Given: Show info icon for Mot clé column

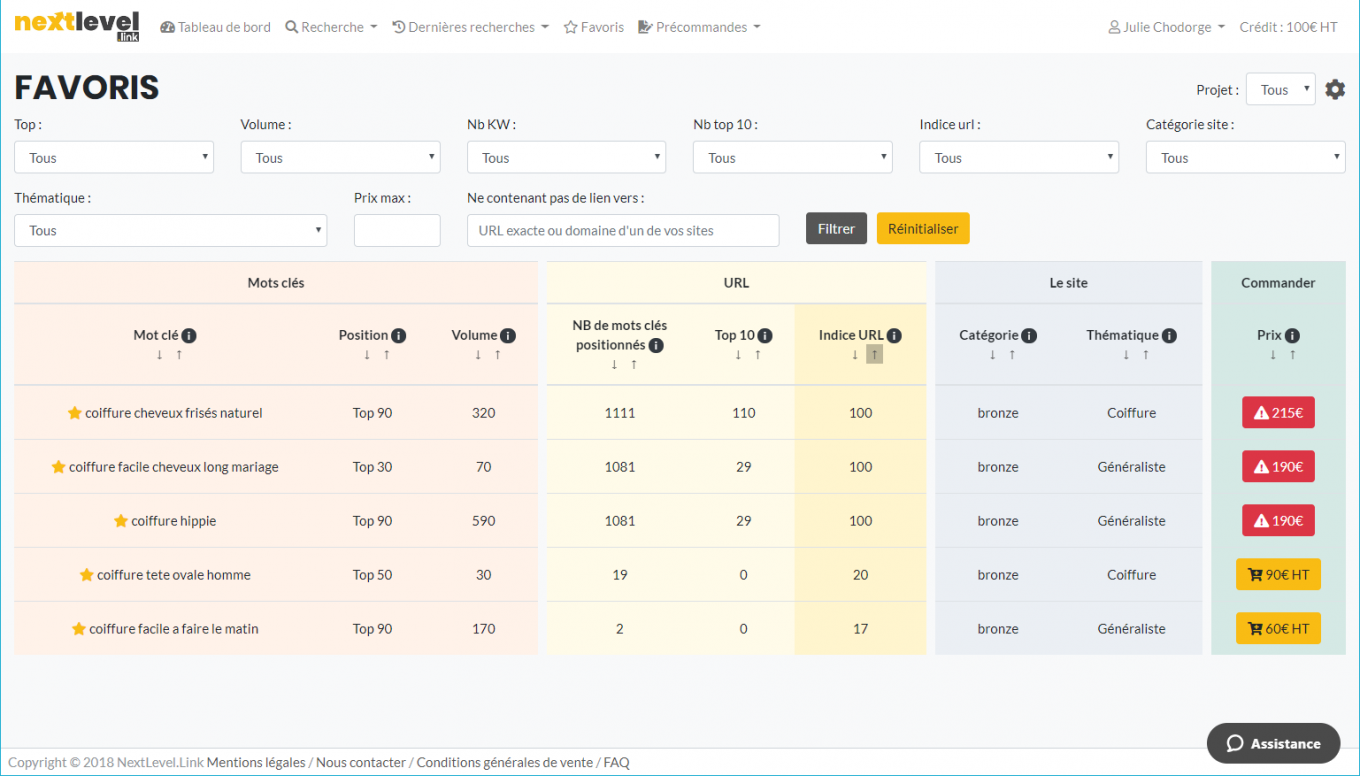Looking at the screenshot, I should tap(189, 336).
